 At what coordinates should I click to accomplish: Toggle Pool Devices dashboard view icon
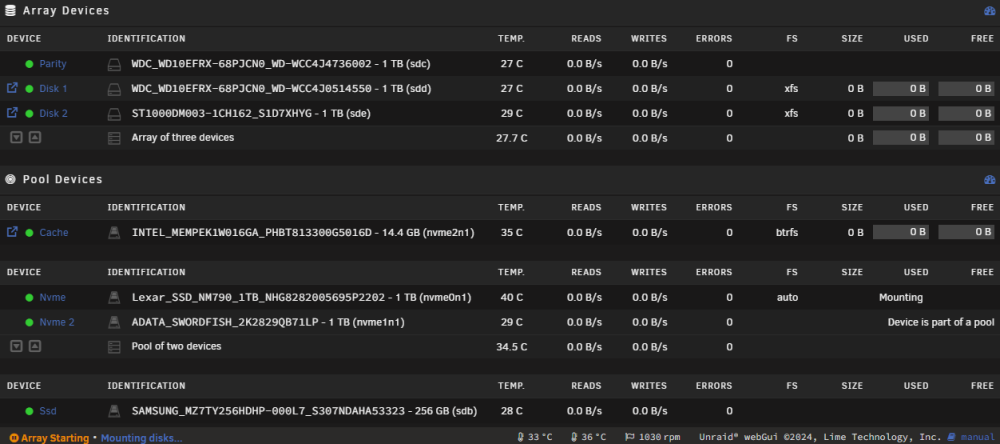(989, 180)
